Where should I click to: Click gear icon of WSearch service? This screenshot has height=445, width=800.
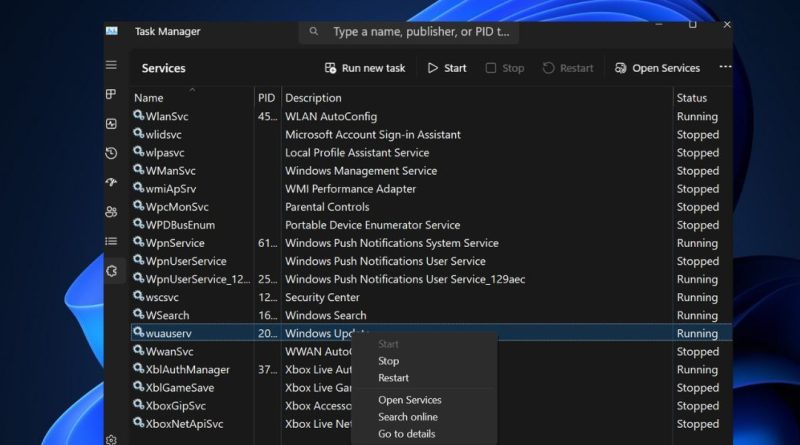pyautogui.click(x=139, y=314)
